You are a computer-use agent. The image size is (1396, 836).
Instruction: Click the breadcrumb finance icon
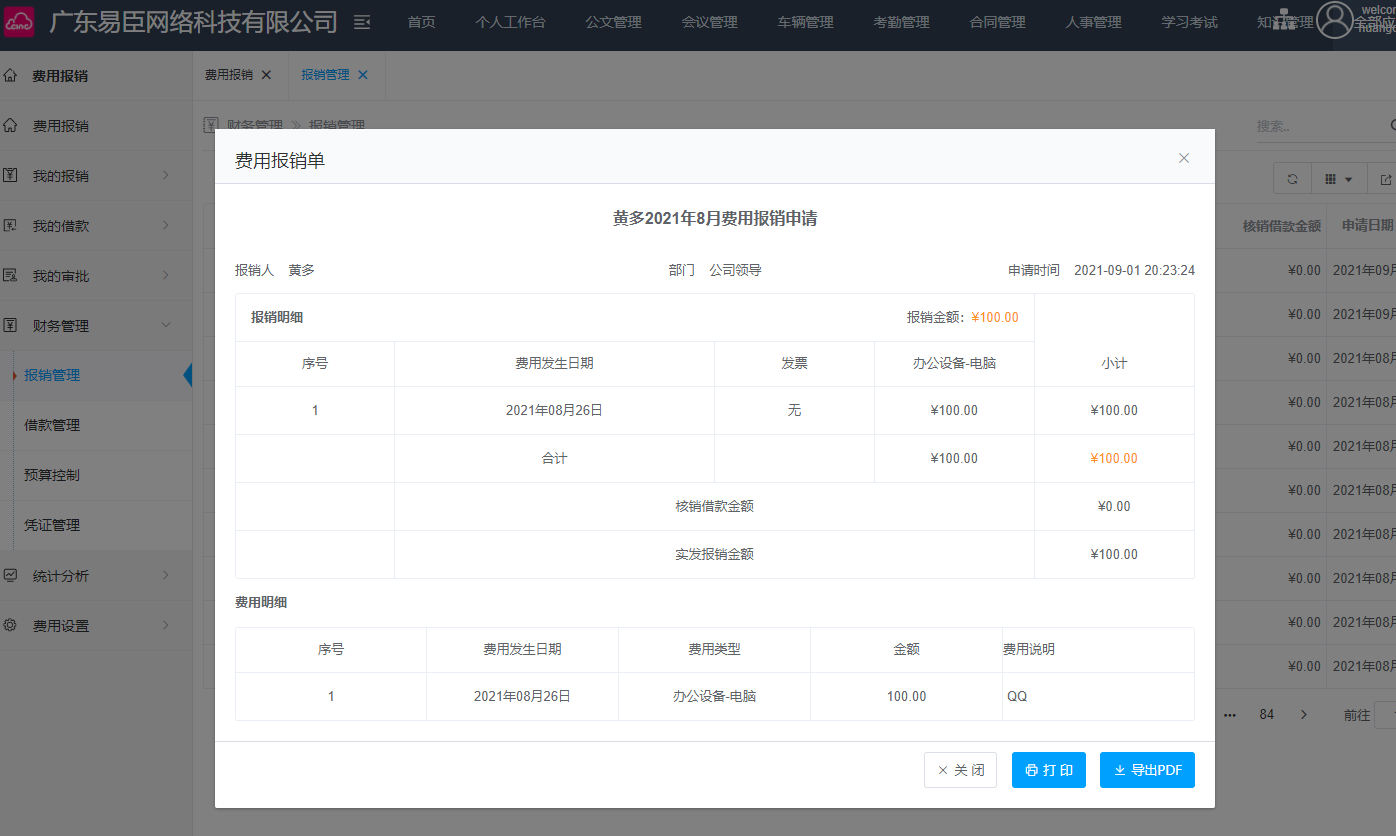(x=211, y=125)
